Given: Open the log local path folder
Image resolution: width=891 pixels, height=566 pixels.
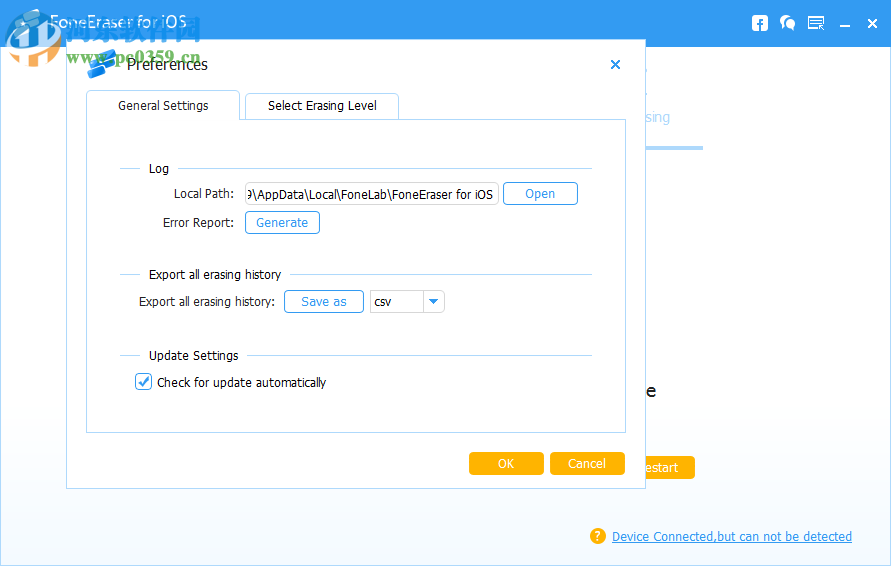Looking at the screenshot, I should click(x=540, y=194).
